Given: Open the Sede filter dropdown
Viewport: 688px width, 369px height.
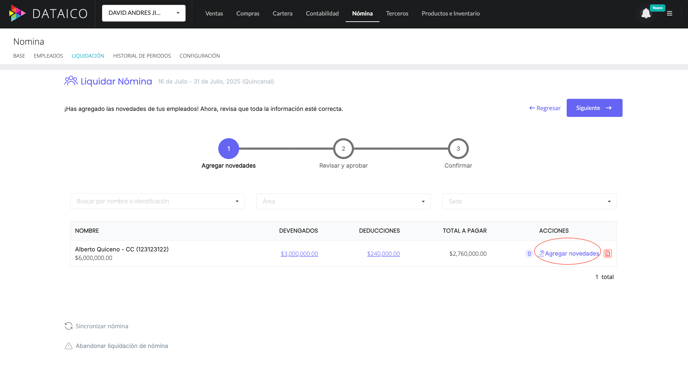Looking at the screenshot, I should (x=529, y=201).
